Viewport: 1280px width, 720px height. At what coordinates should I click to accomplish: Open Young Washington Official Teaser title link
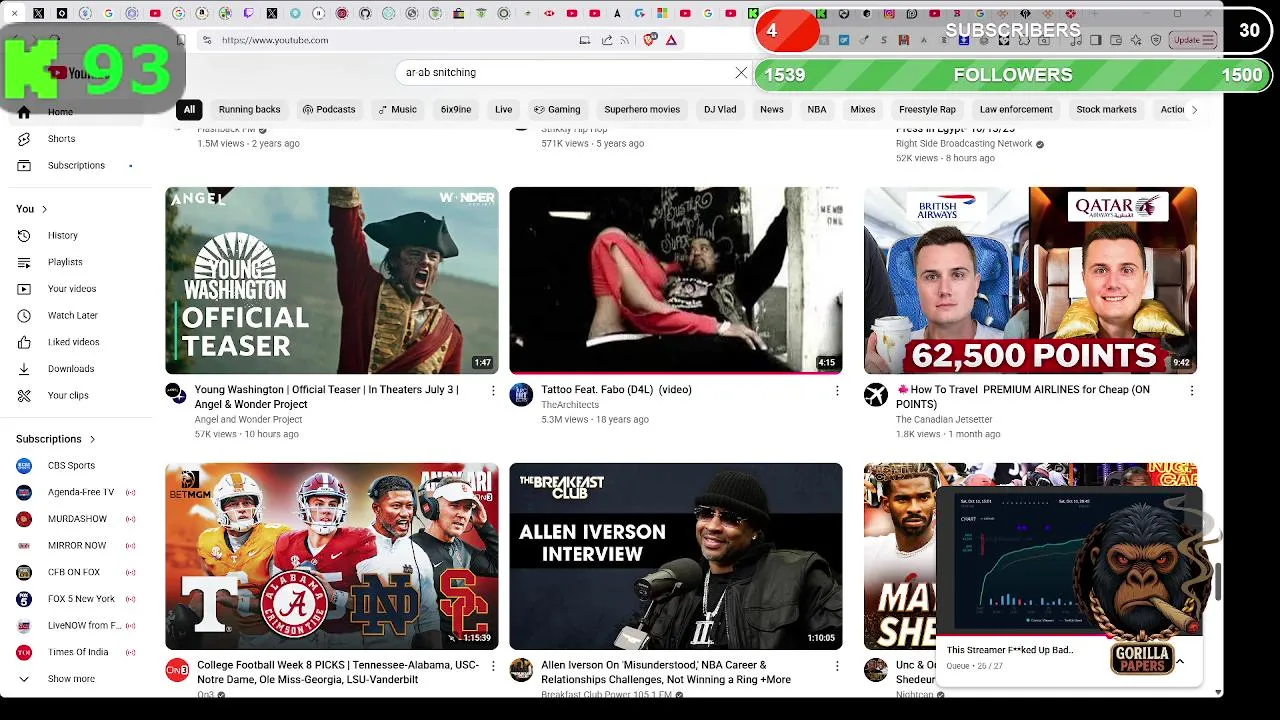coord(327,397)
